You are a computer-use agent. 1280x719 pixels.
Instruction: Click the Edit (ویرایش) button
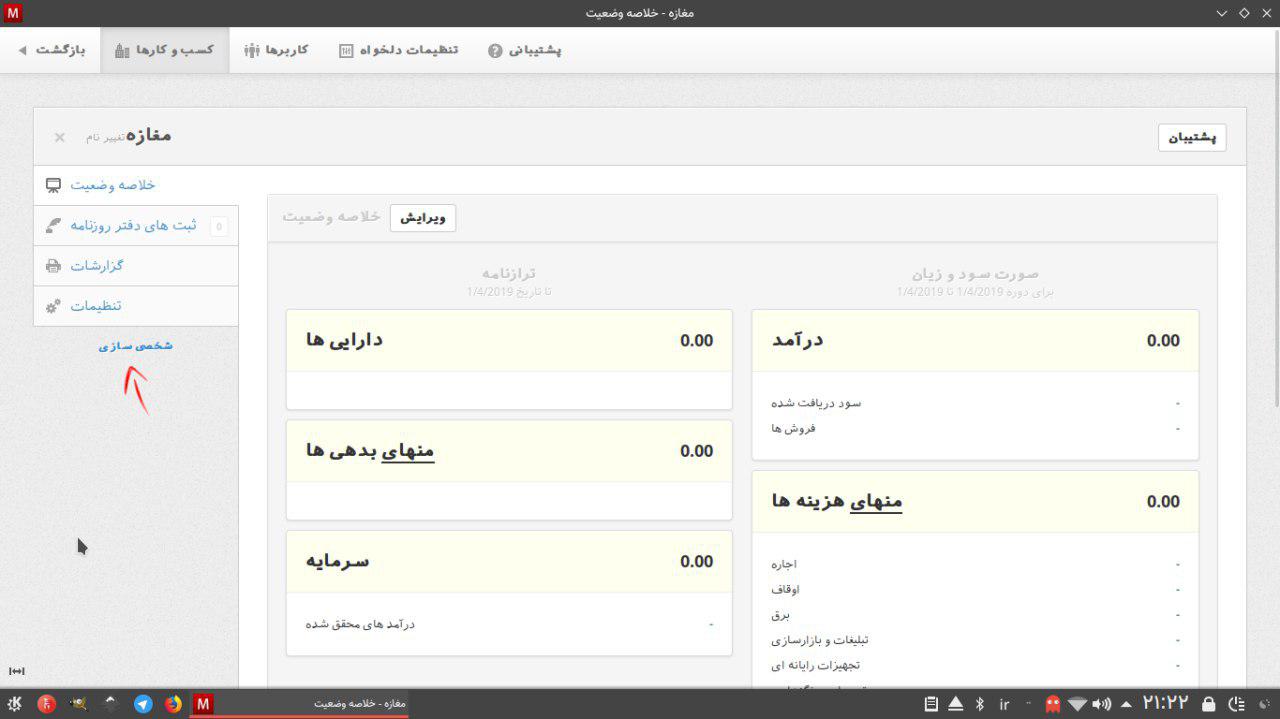pos(422,218)
